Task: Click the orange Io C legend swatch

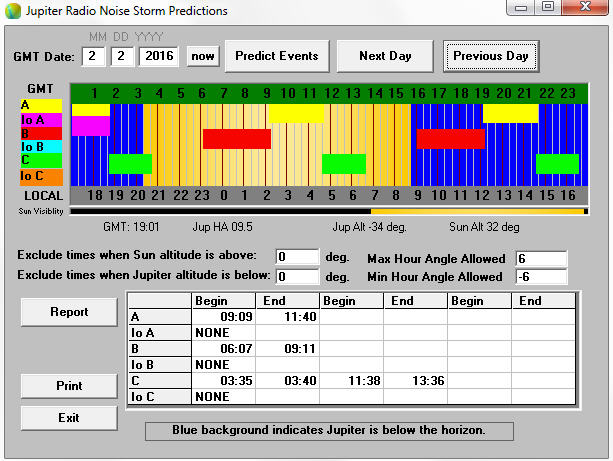Action: click(41, 177)
